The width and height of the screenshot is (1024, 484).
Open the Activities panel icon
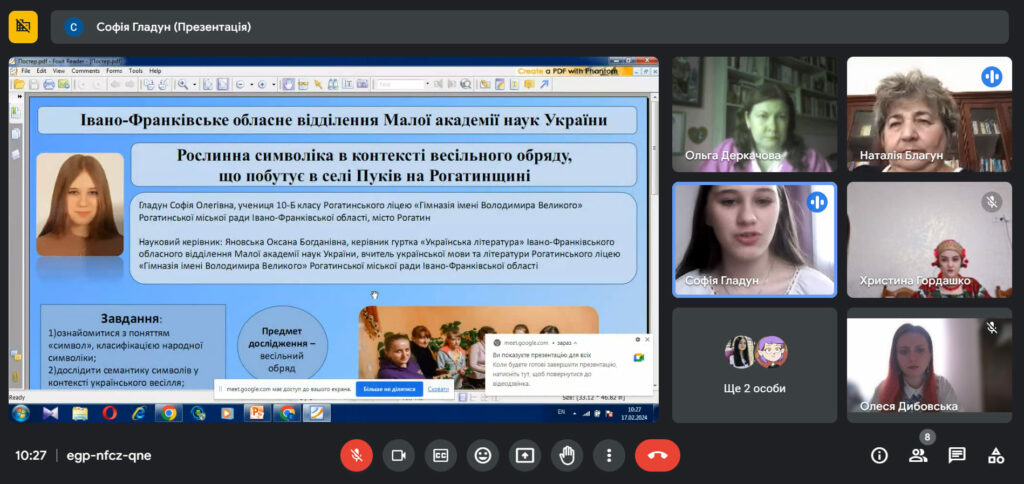pos(996,455)
